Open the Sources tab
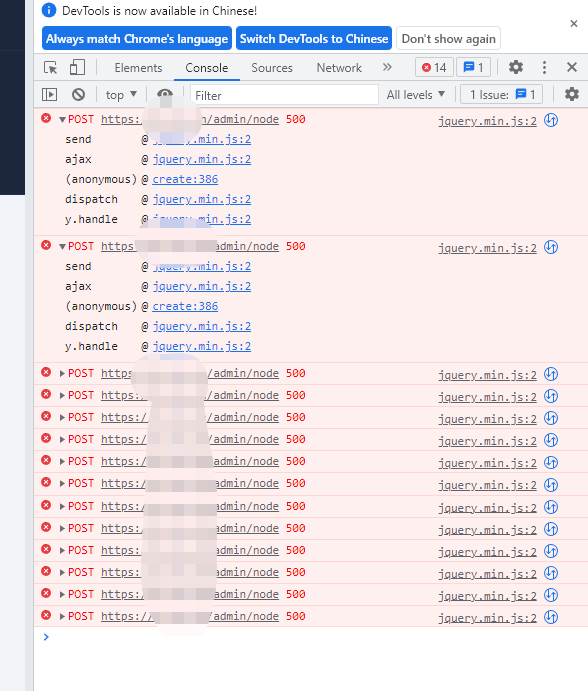 pyautogui.click(x=272, y=68)
